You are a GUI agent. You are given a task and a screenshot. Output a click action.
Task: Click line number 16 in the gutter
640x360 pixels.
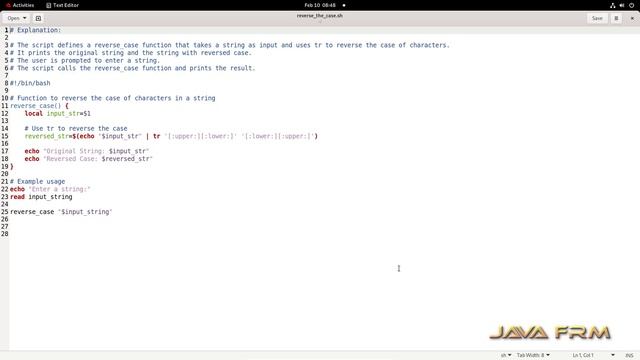(4, 144)
